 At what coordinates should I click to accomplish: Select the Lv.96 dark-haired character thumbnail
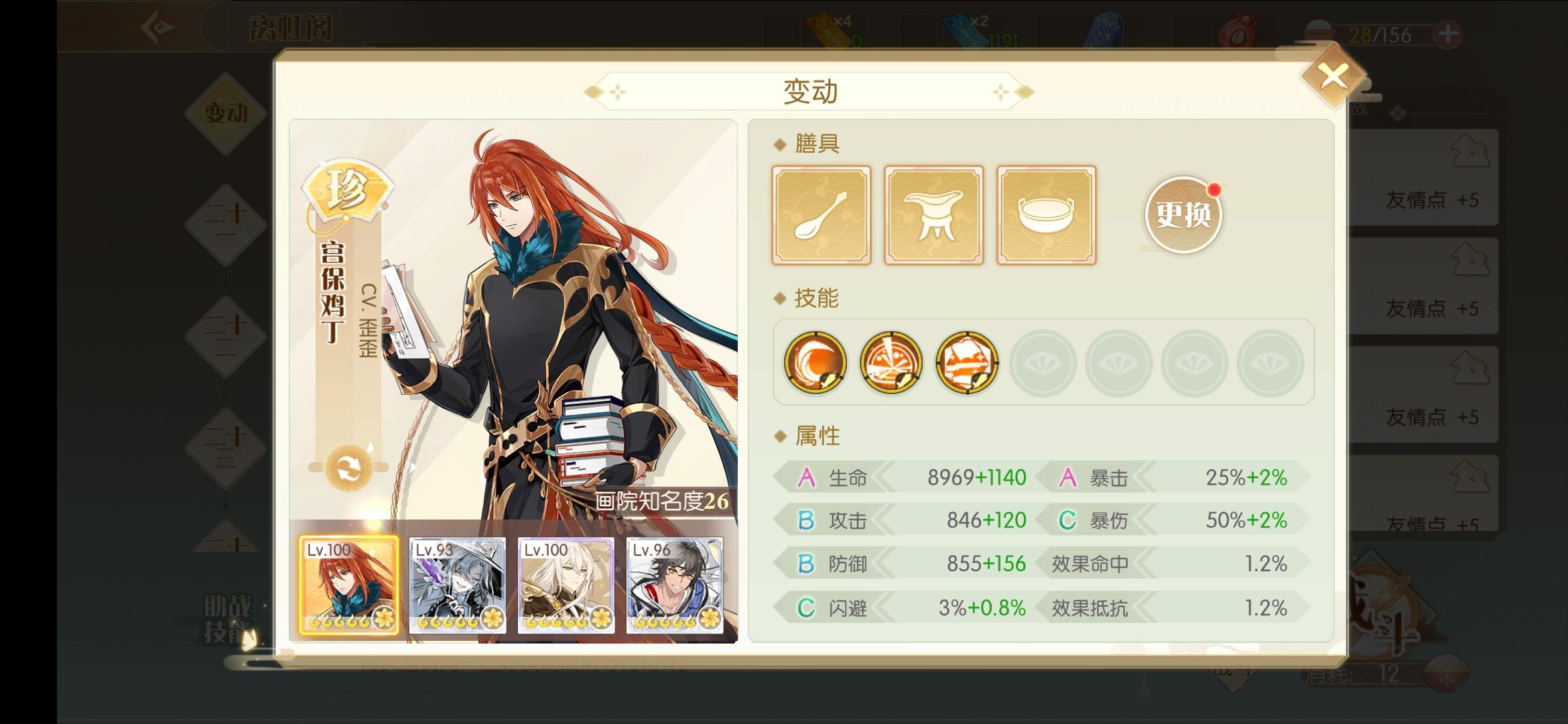pos(675,585)
